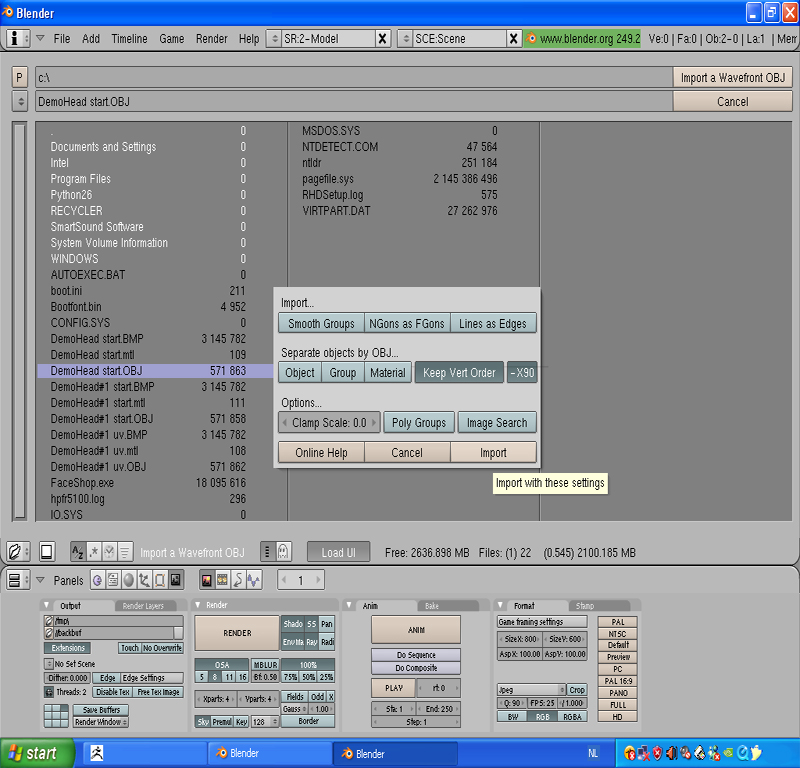The width and height of the screenshot is (800, 768).
Task: Click the Dither: 0.000 value field
Action: pos(68,678)
